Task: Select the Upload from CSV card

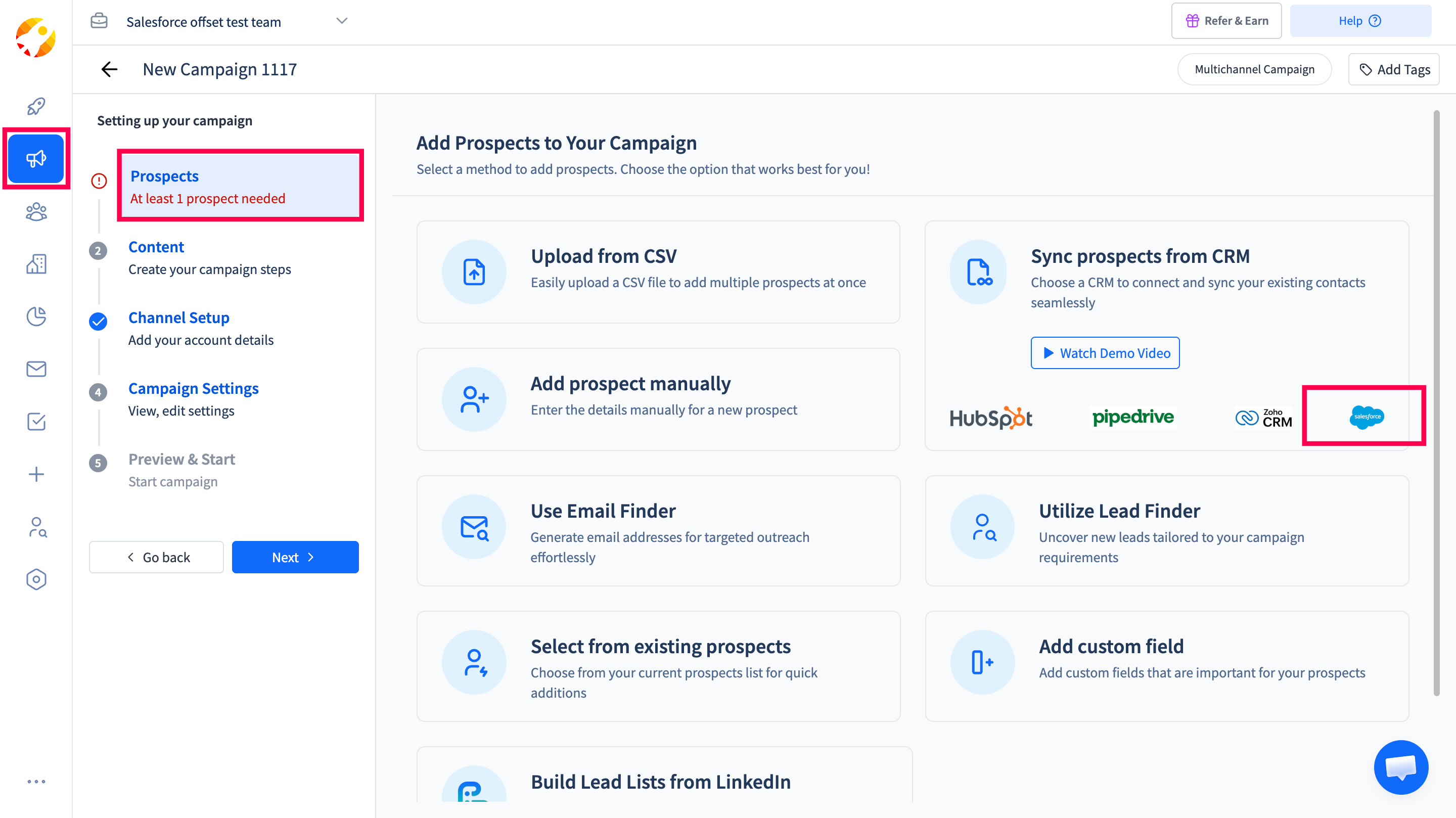Action: (658, 272)
